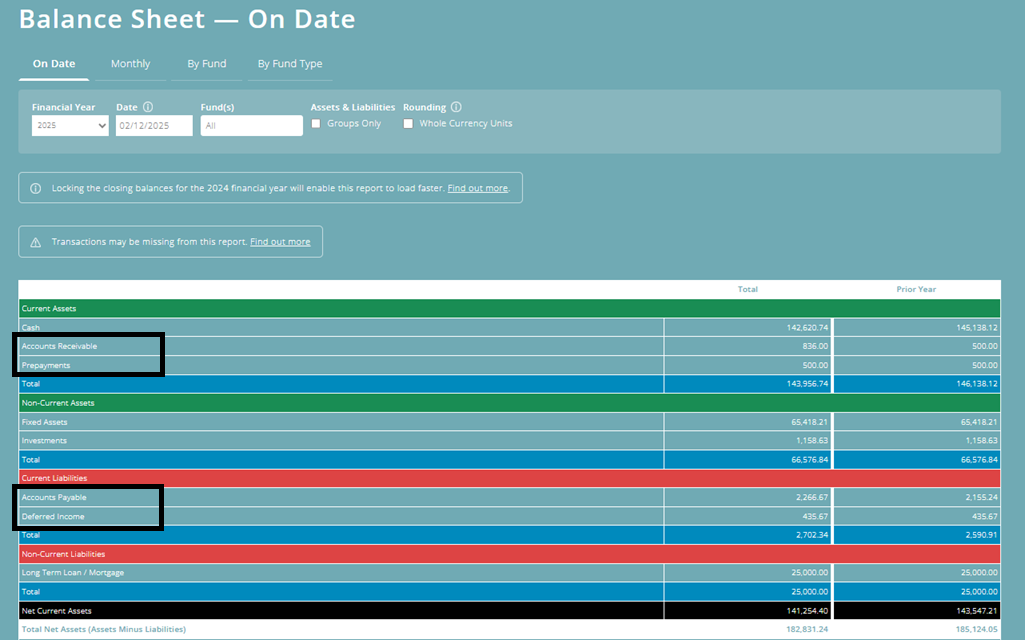Viewport: 1025px width, 640px height.
Task: Click Non-Current Assets total 66,576.84
Action: (x=809, y=460)
